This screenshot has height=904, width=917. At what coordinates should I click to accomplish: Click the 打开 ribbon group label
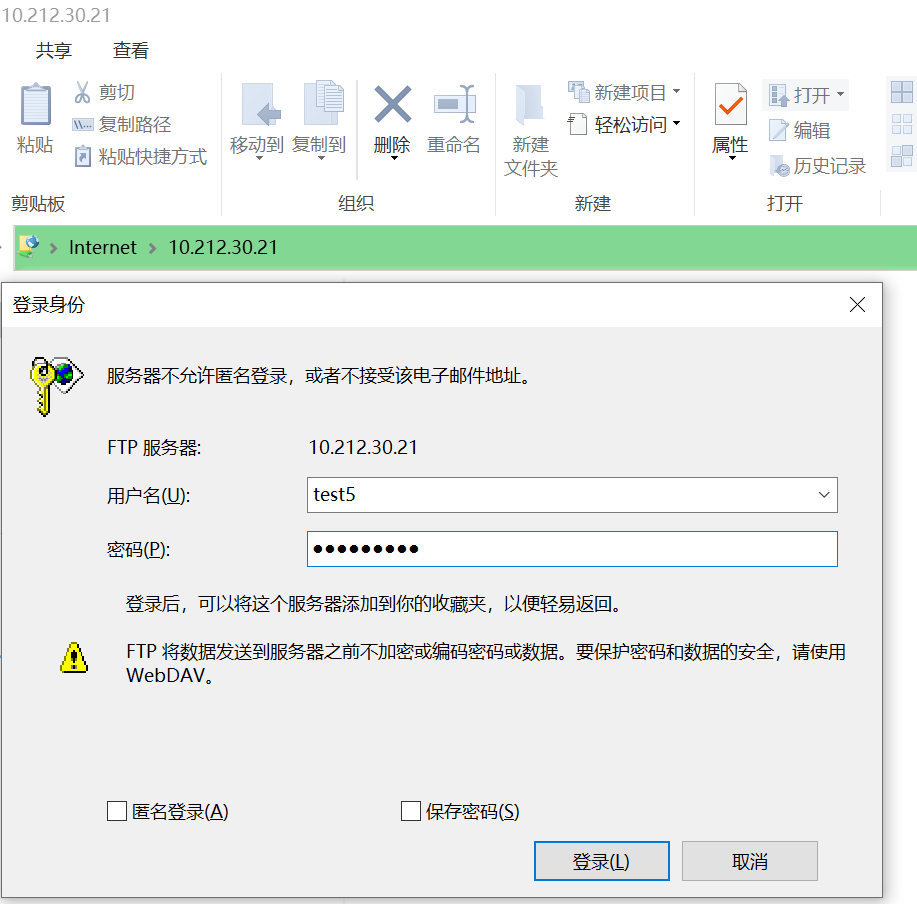[785, 203]
